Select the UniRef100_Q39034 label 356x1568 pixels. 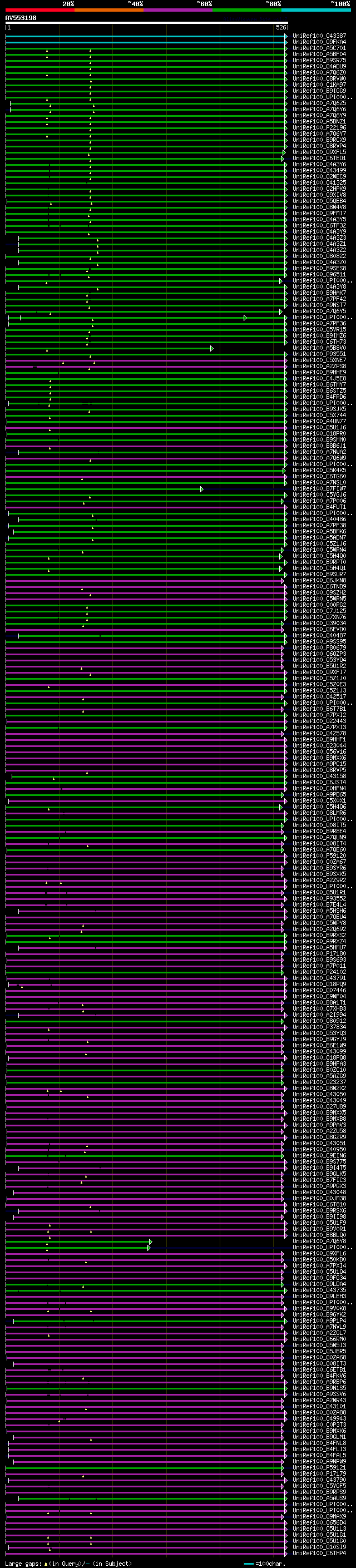tap(319, 624)
